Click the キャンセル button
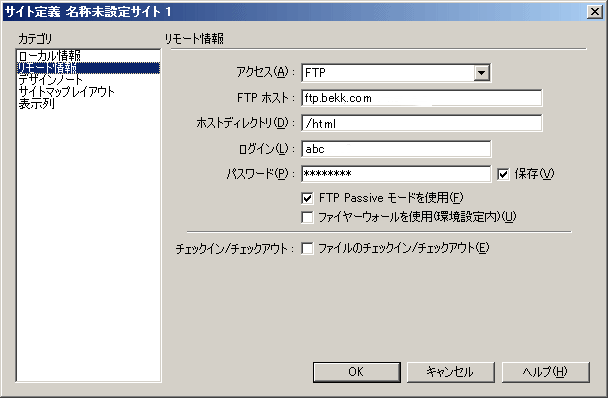 click(451, 372)
